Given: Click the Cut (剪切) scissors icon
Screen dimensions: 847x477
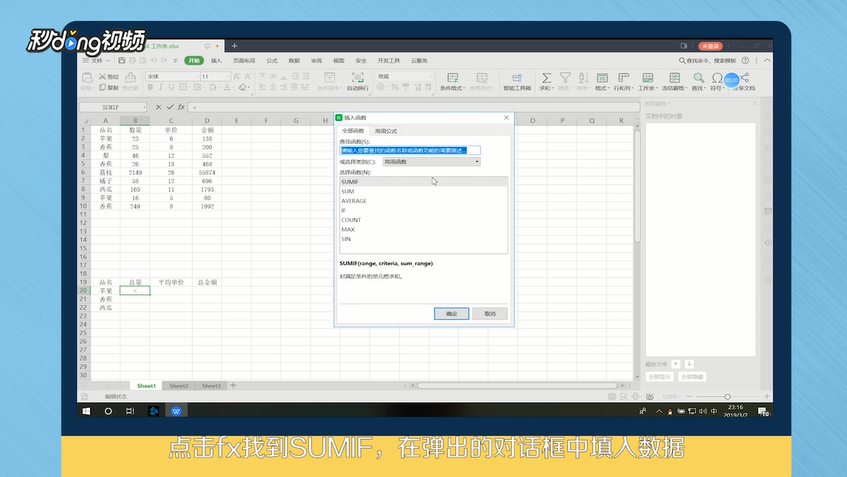Looking at the screenshot, I should click(x=102, y=77).
